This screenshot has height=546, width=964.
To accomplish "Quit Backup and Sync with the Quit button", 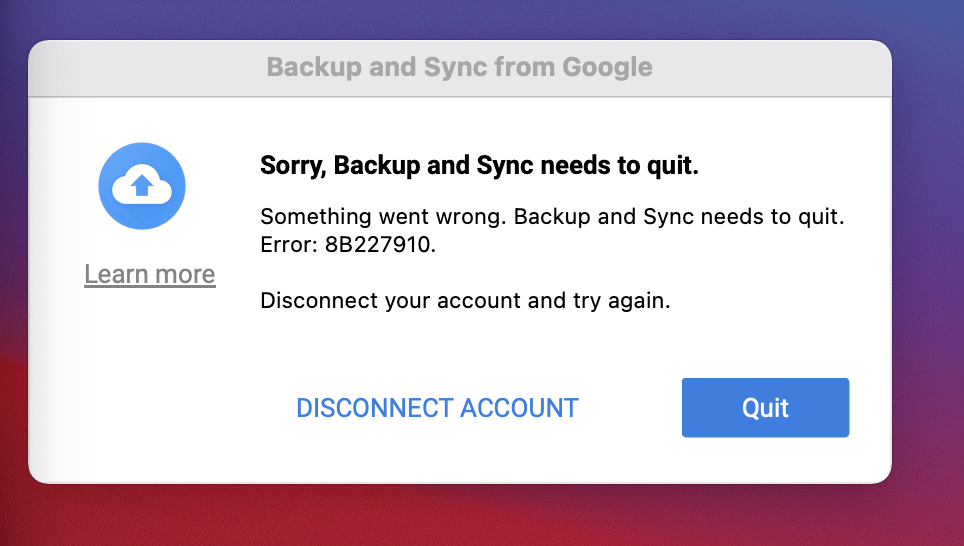I will (765, 408).
